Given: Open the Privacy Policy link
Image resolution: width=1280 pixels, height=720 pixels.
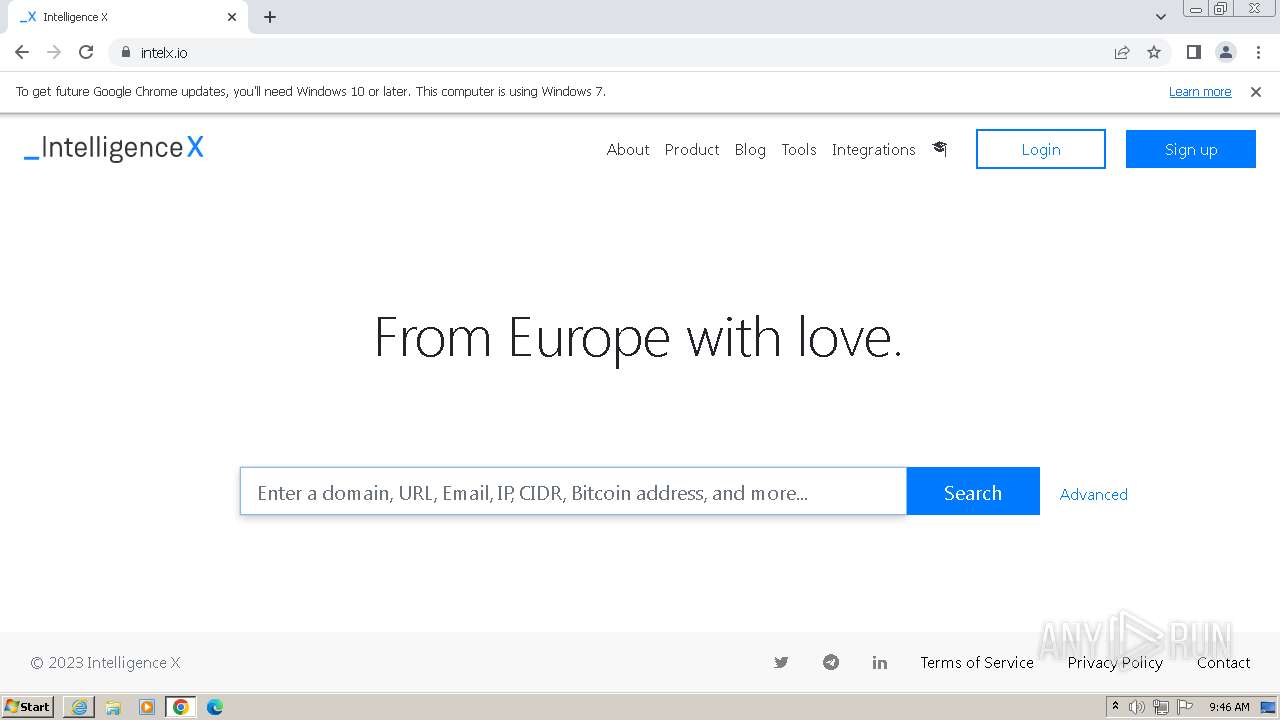Looking at the screenshot, I should (1115, 662).
